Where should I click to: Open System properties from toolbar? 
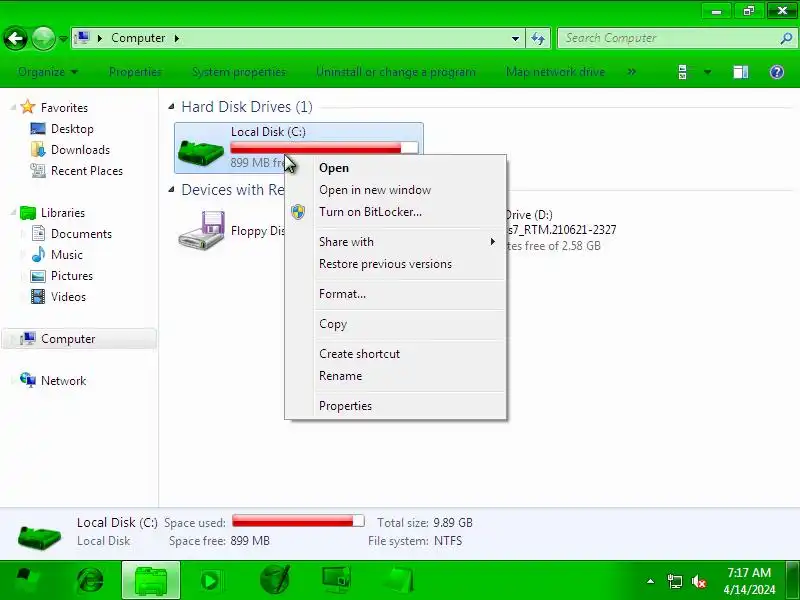pos(239,72)
